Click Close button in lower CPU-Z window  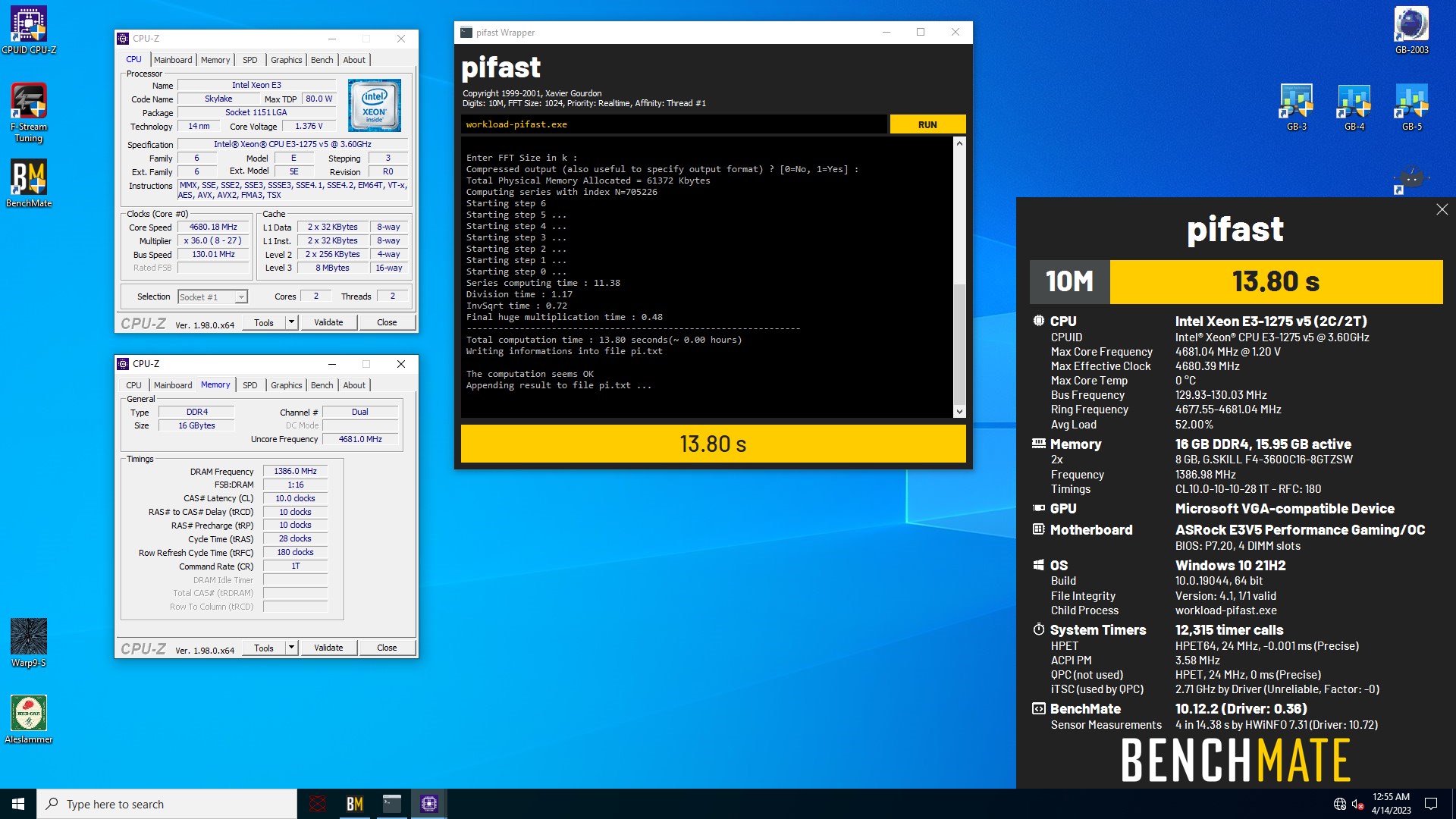click(387, 648)
